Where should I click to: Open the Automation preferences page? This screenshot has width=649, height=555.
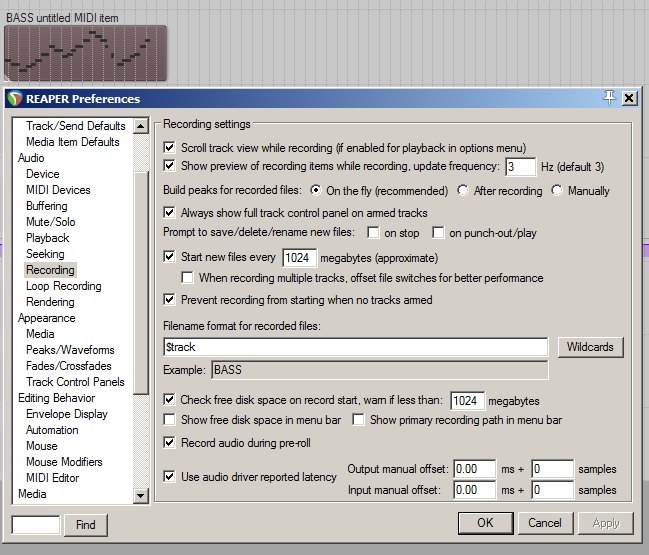click(x=52, y=430)
